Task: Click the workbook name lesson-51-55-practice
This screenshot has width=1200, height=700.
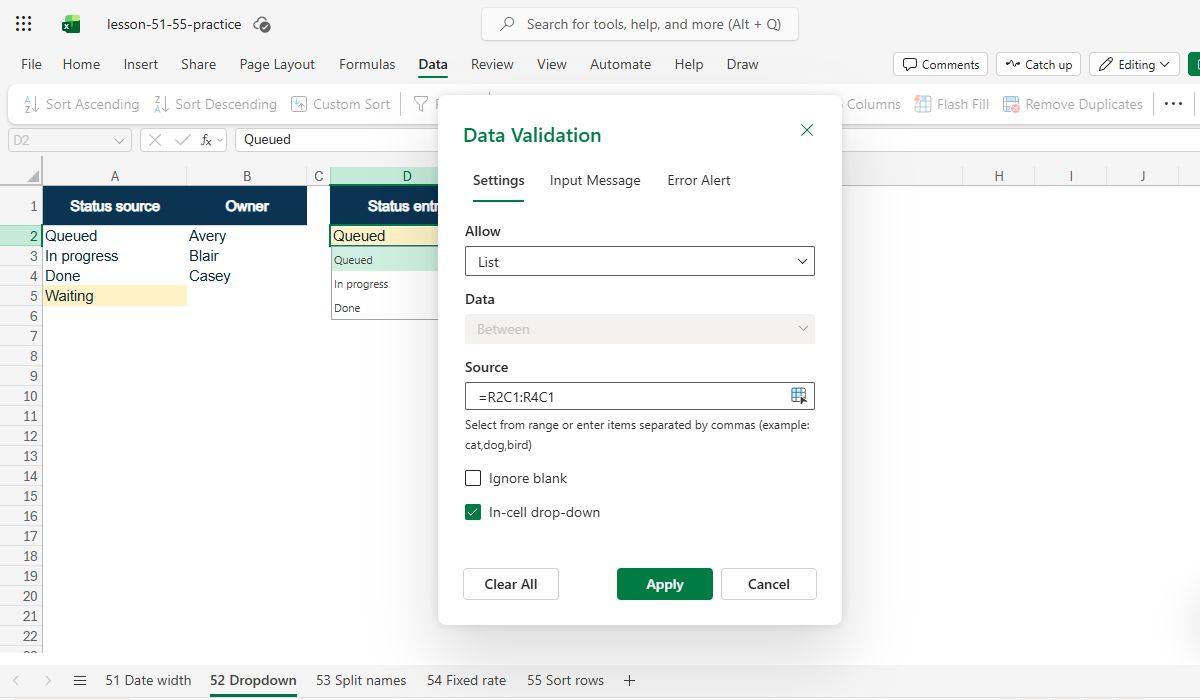Action: [x=174, y=24]
